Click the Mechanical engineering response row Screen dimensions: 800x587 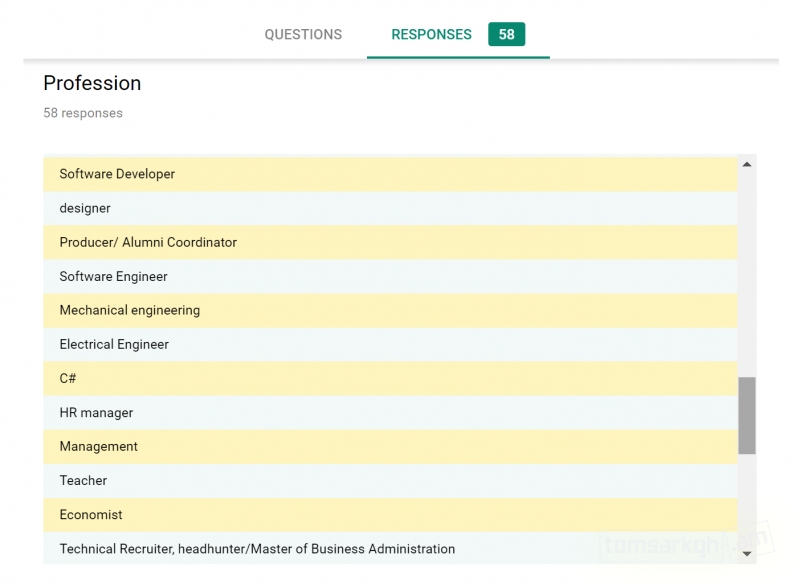pyautogui.click(x=390, y=311)
